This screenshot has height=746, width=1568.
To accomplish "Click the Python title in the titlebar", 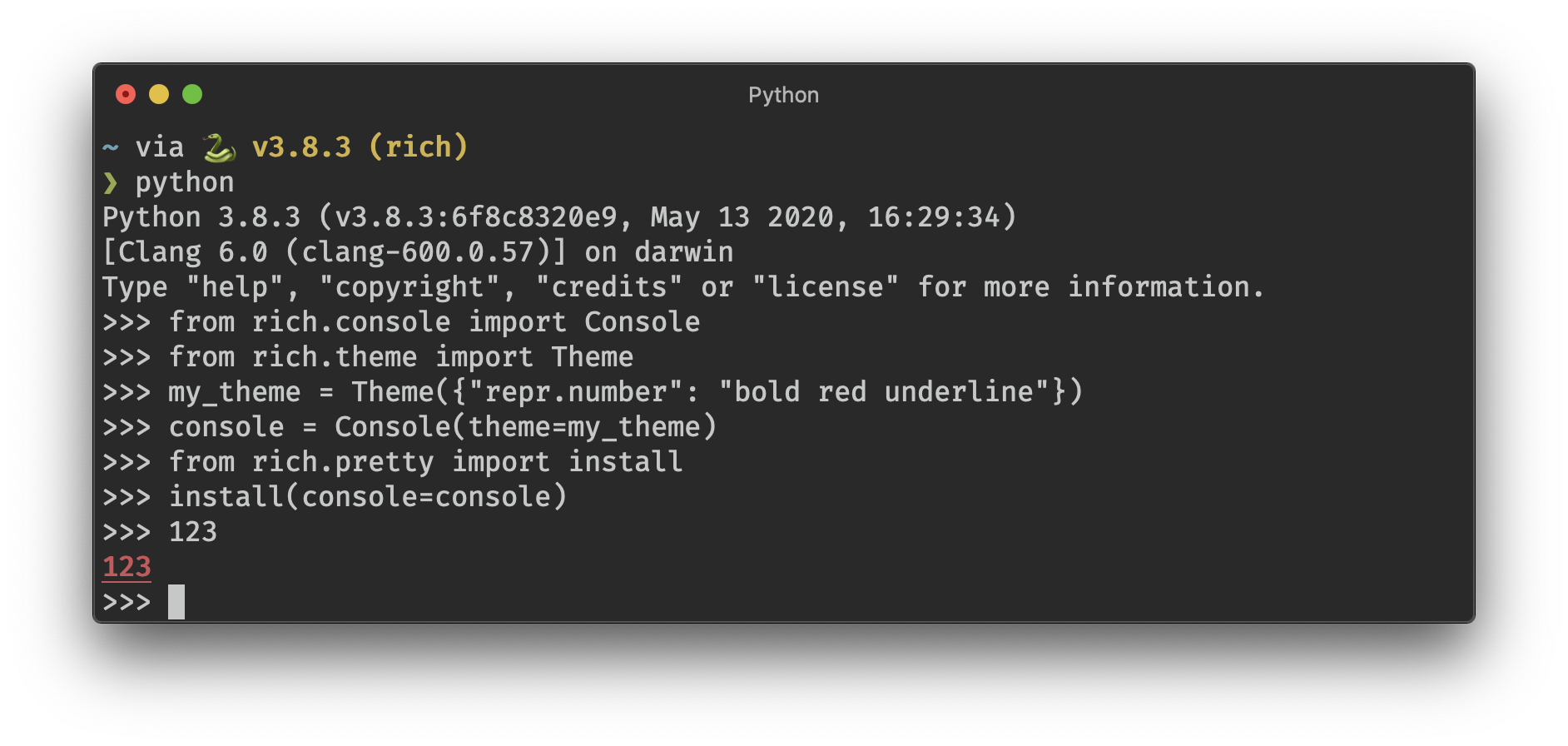I will 783,94.
